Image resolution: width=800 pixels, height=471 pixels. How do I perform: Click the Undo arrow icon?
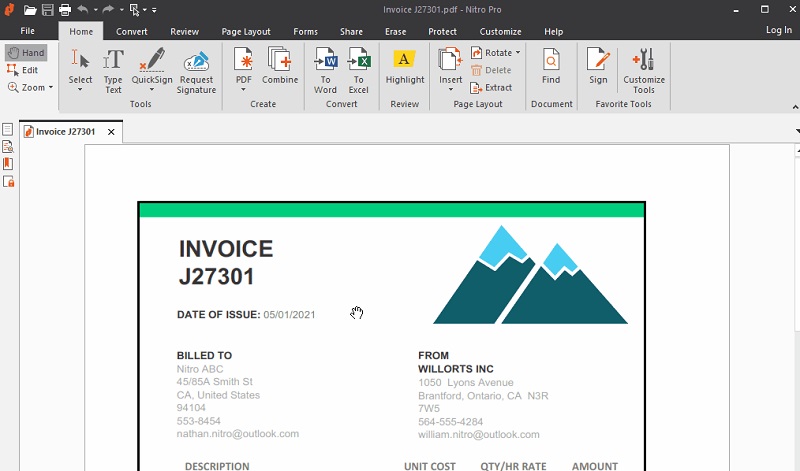(x=83, y=9)
